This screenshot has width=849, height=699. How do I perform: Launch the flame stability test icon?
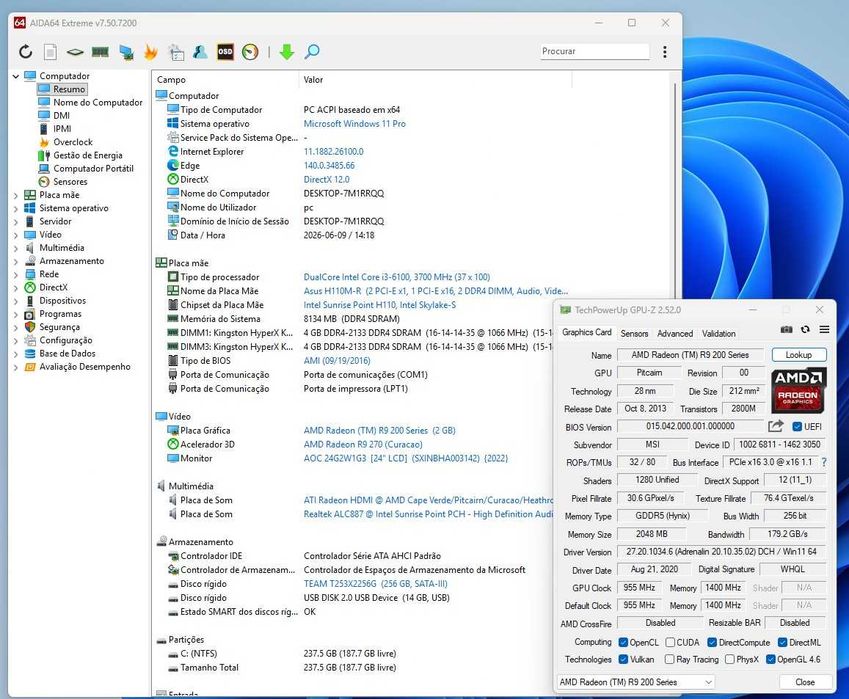[151, 52]
